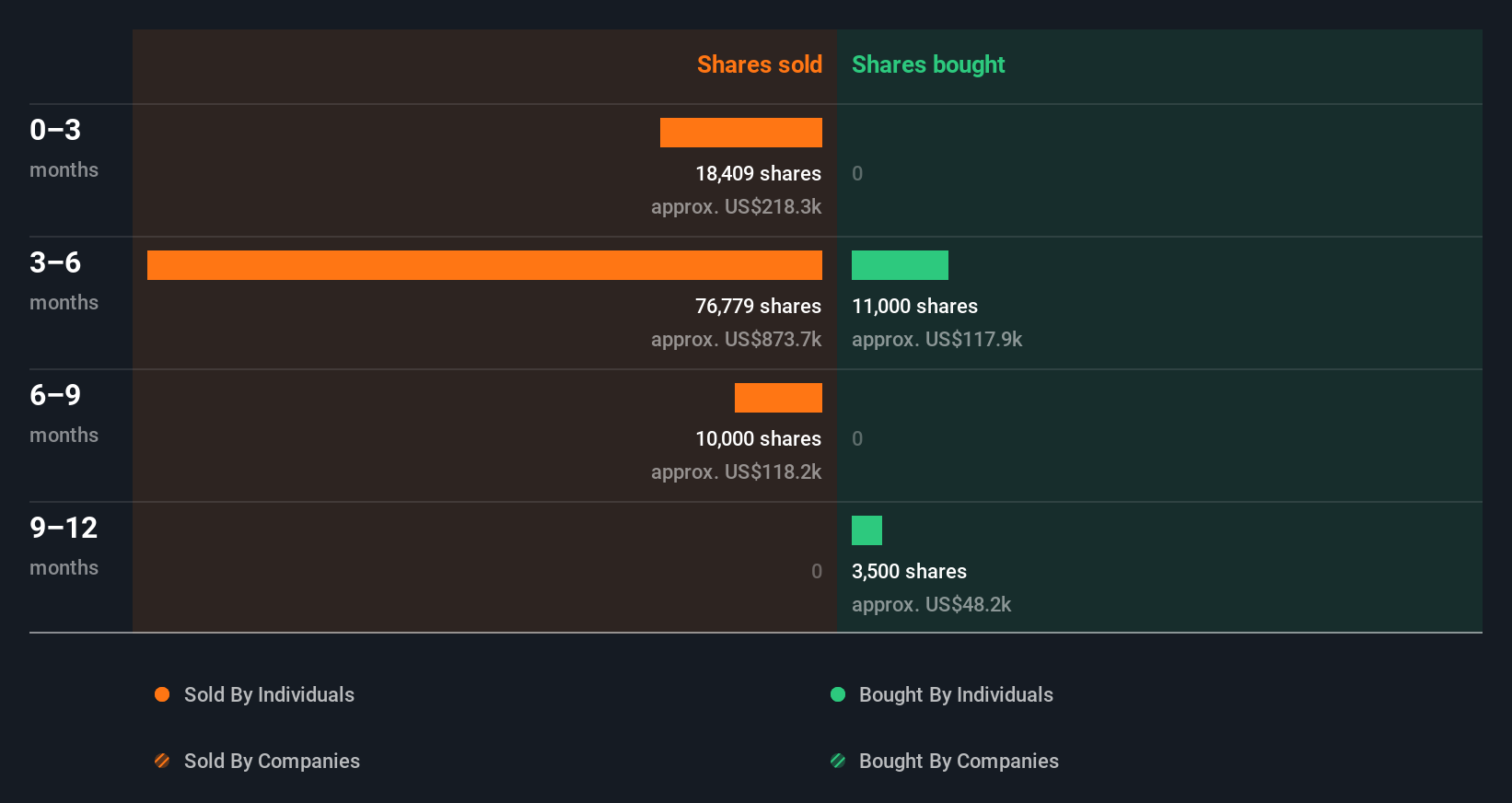1512x803 pixels.
Task: Click the 'Shares bought' column header
Action: pos(928,64)
